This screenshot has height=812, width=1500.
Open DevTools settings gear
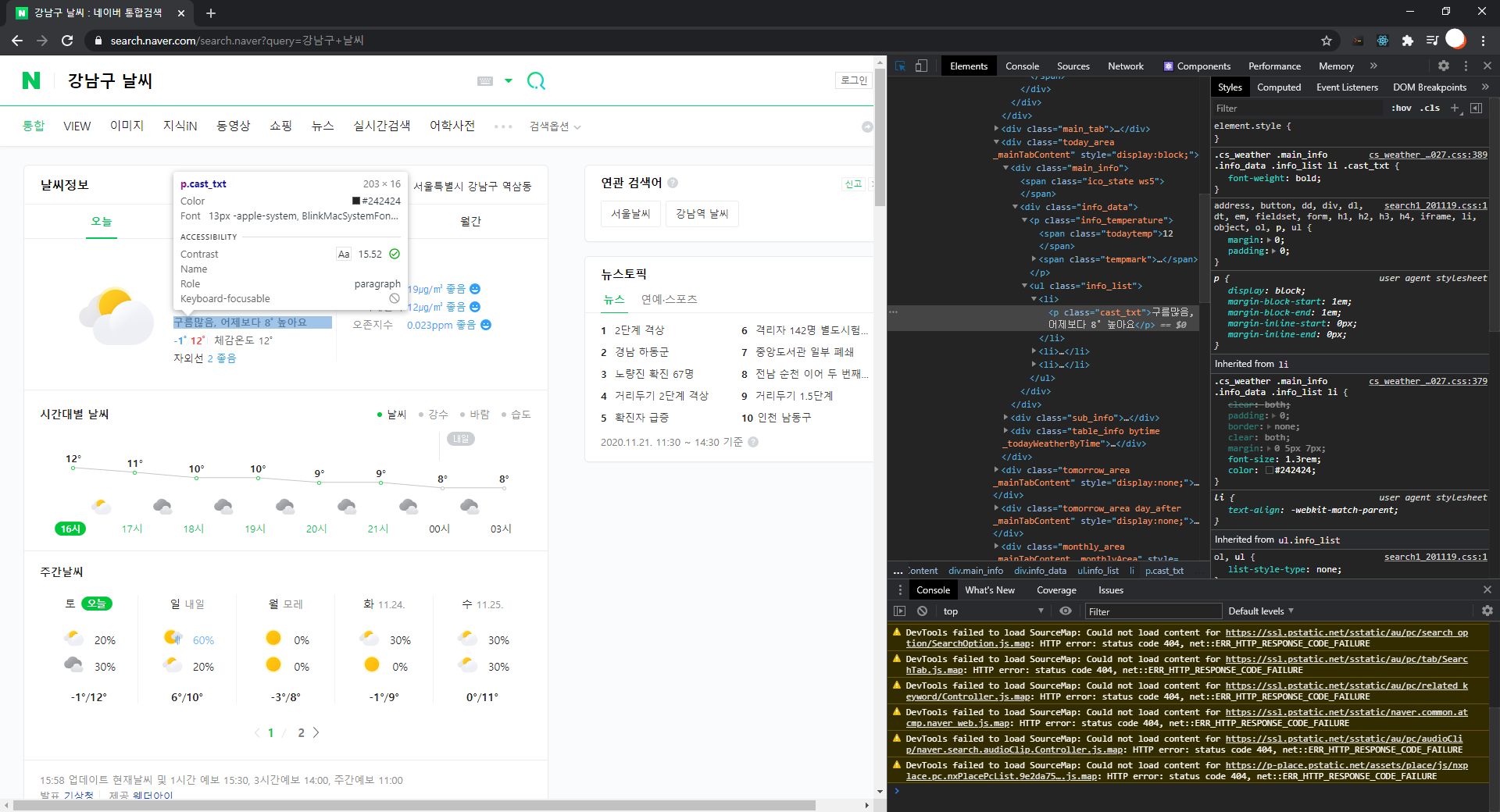click(1444, 66)
